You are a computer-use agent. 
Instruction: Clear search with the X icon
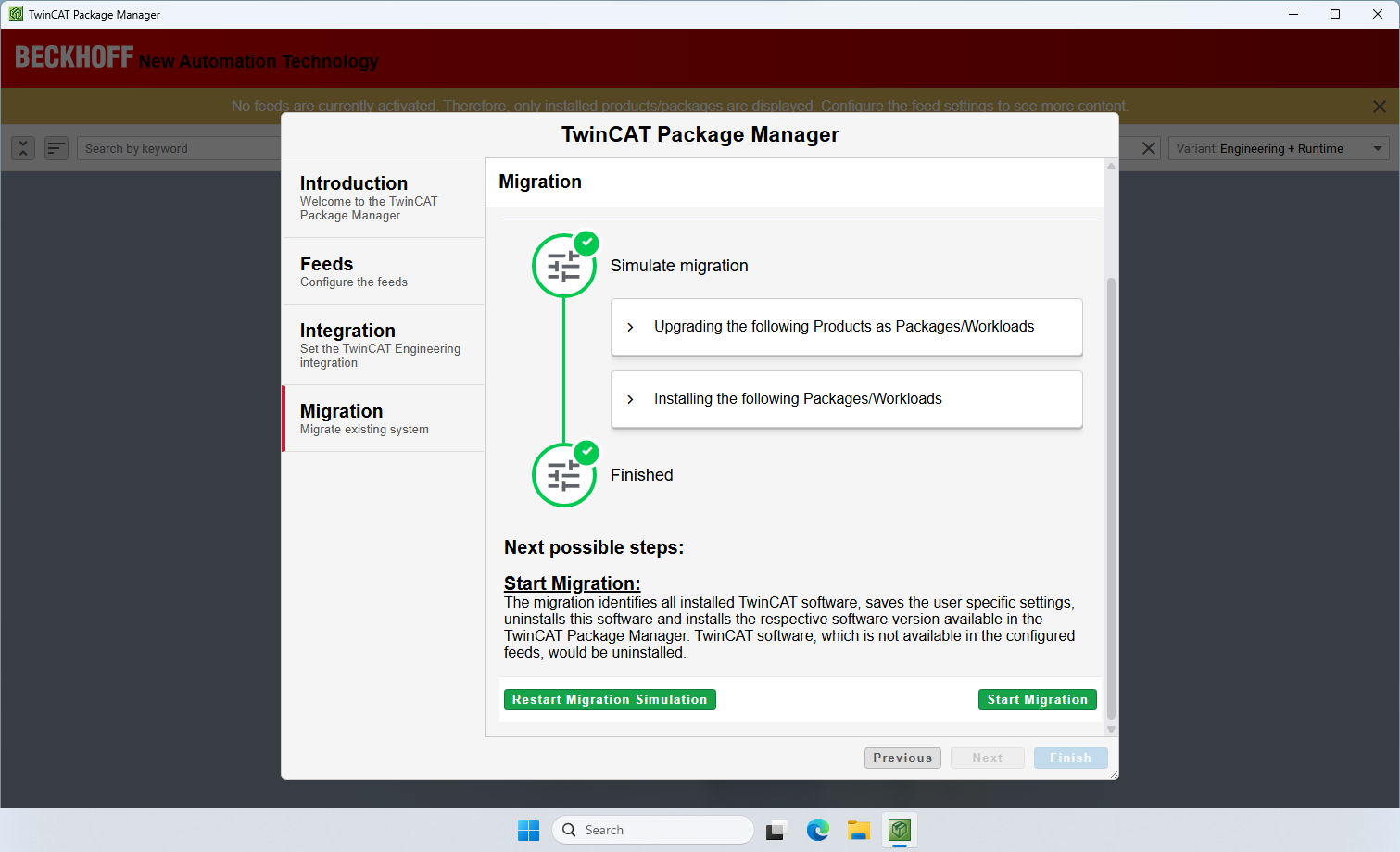click(x=1149, y=148)
